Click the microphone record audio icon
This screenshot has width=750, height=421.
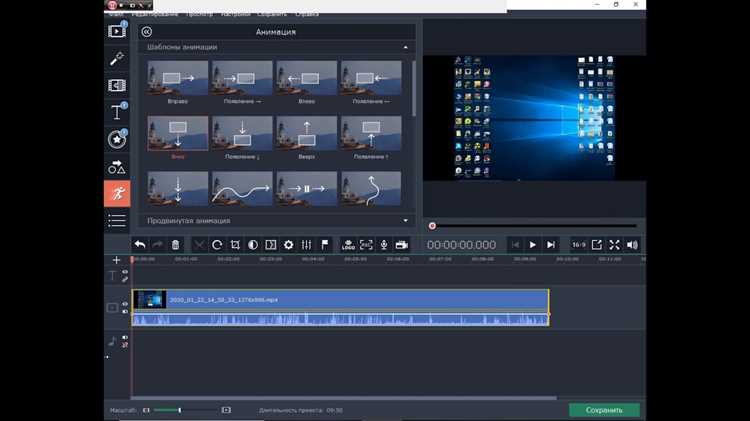click(x=384, y=245)
